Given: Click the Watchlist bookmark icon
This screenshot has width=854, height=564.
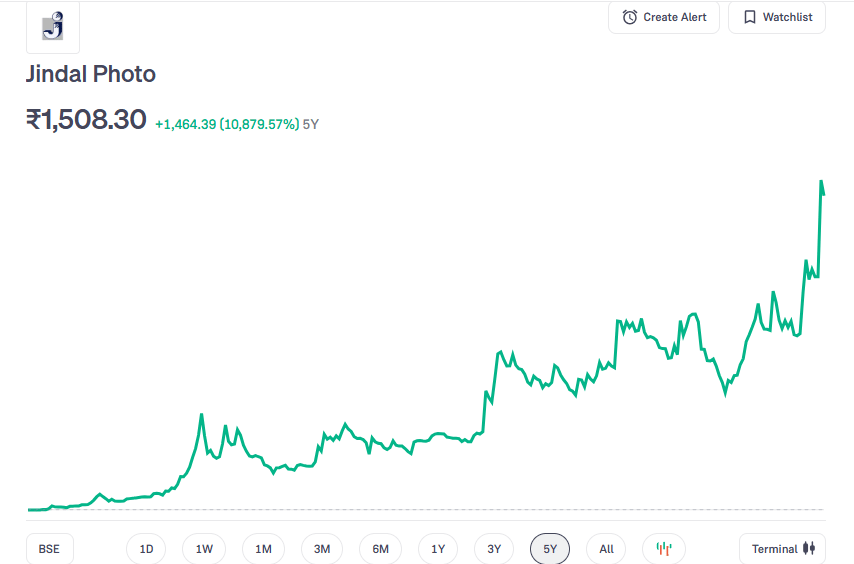Looking at the screenshot, I should pos(750,17).
